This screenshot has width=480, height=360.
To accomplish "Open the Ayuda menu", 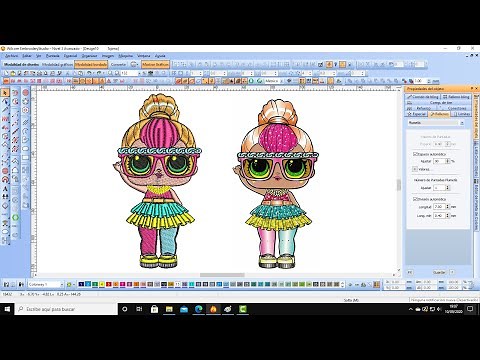I will (160, 56).
